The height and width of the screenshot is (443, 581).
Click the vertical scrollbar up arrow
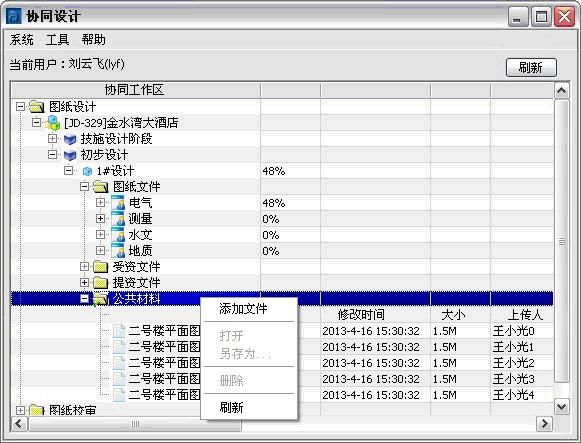(562, 90)
